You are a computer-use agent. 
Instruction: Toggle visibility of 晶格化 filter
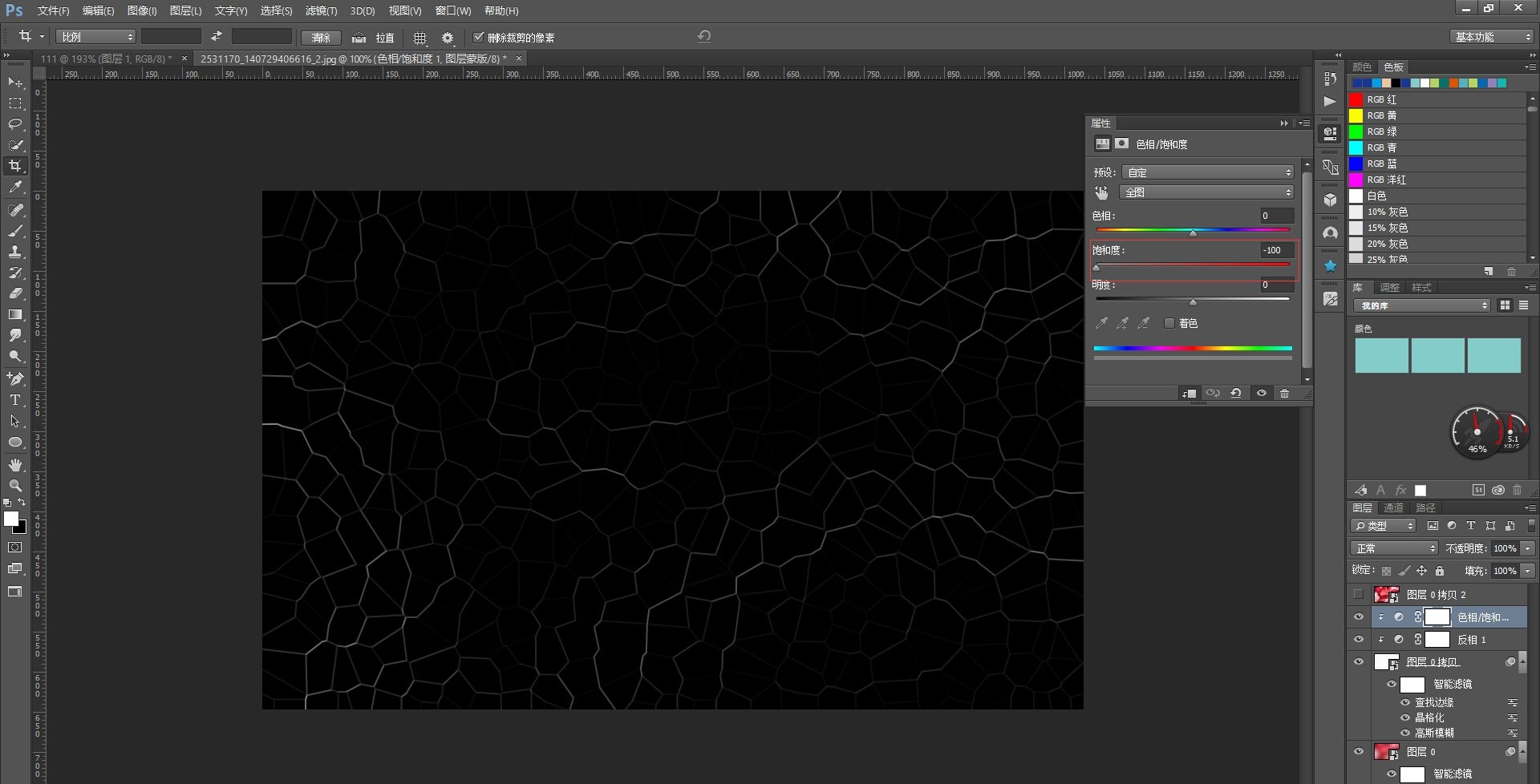coord(1405,717)
